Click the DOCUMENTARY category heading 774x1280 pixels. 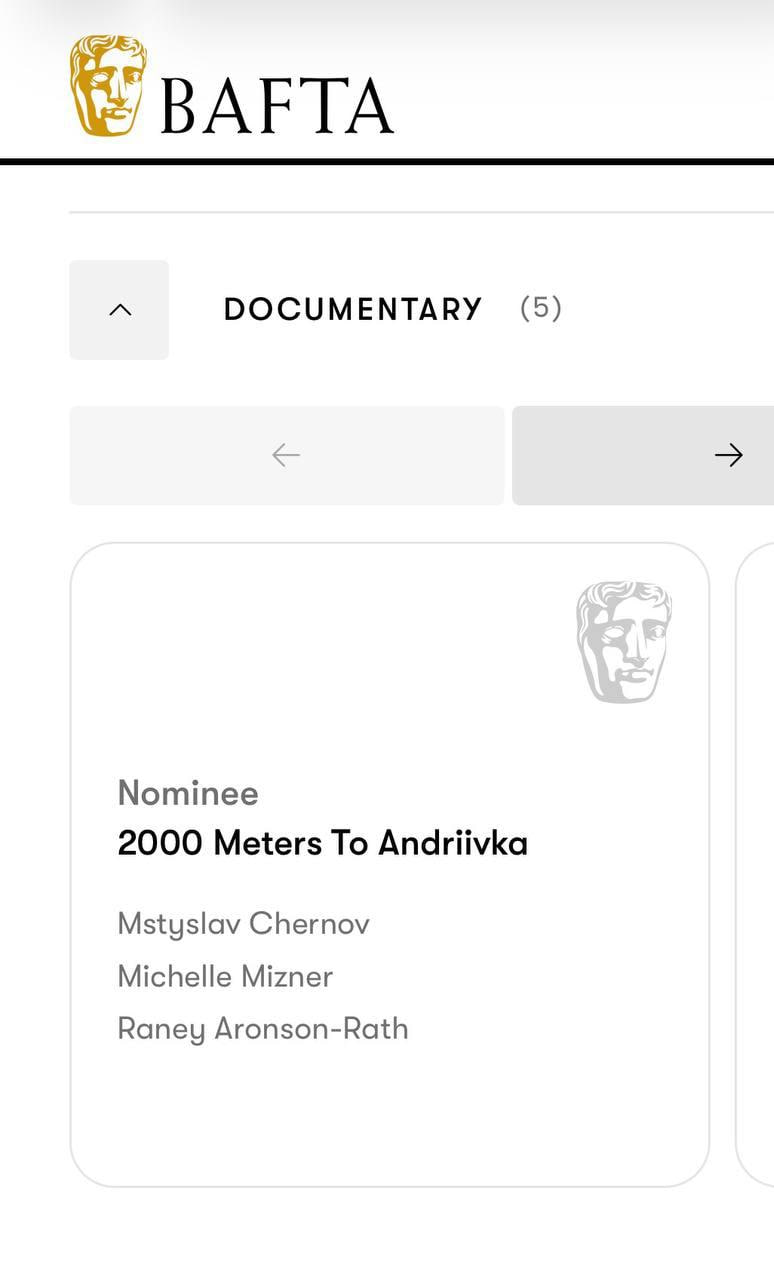[x=353, y=309]
